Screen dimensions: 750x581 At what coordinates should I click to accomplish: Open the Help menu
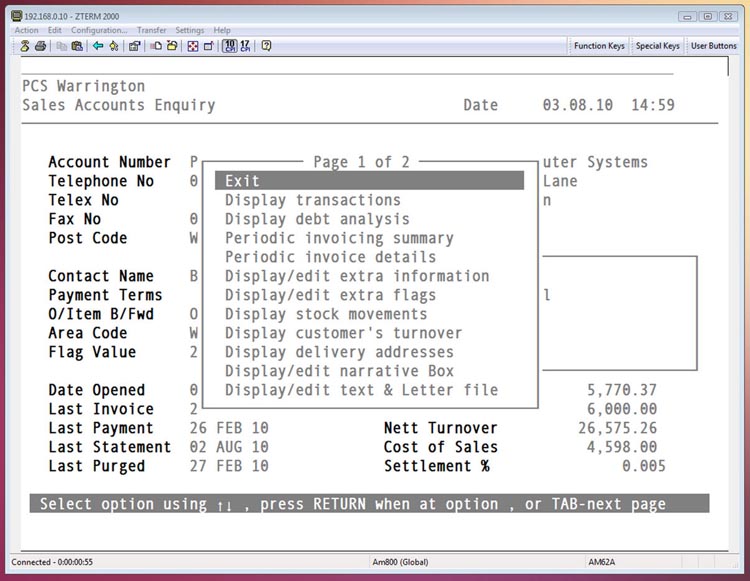point(222,30)
